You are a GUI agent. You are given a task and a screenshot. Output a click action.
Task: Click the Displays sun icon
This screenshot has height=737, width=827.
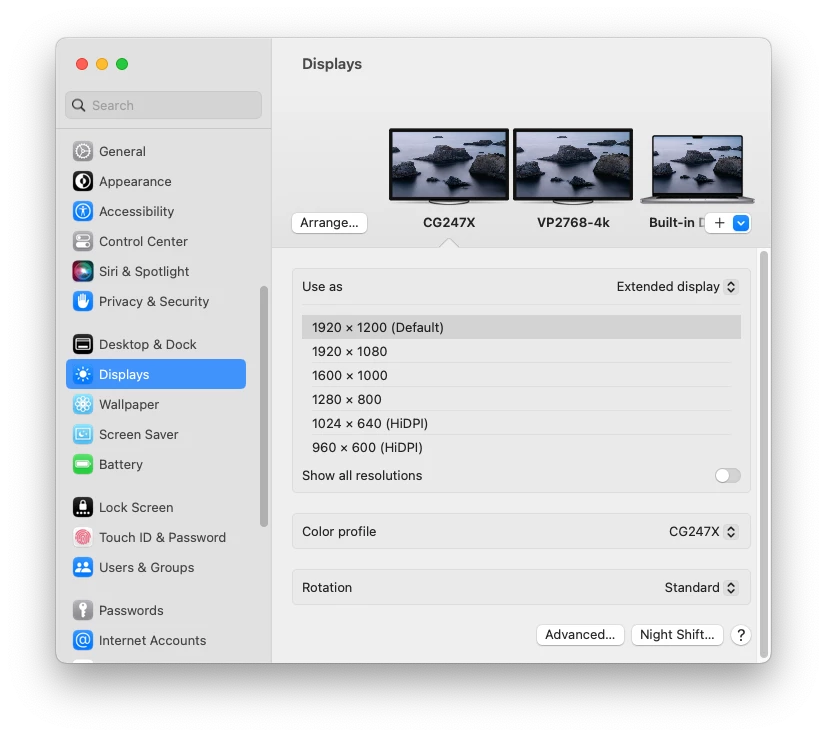coord(83,375)
